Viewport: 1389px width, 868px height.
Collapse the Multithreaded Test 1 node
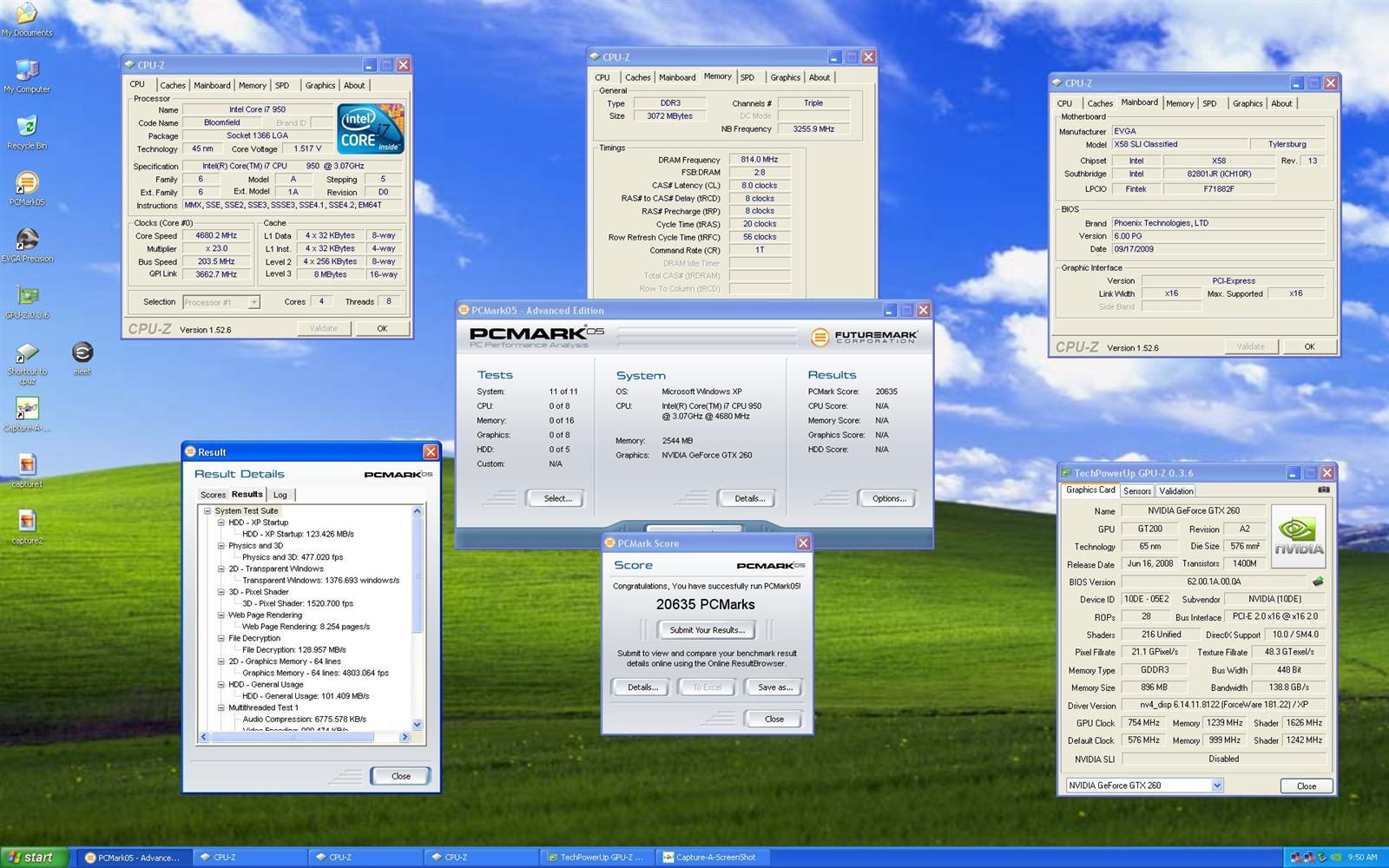[221, 707]
